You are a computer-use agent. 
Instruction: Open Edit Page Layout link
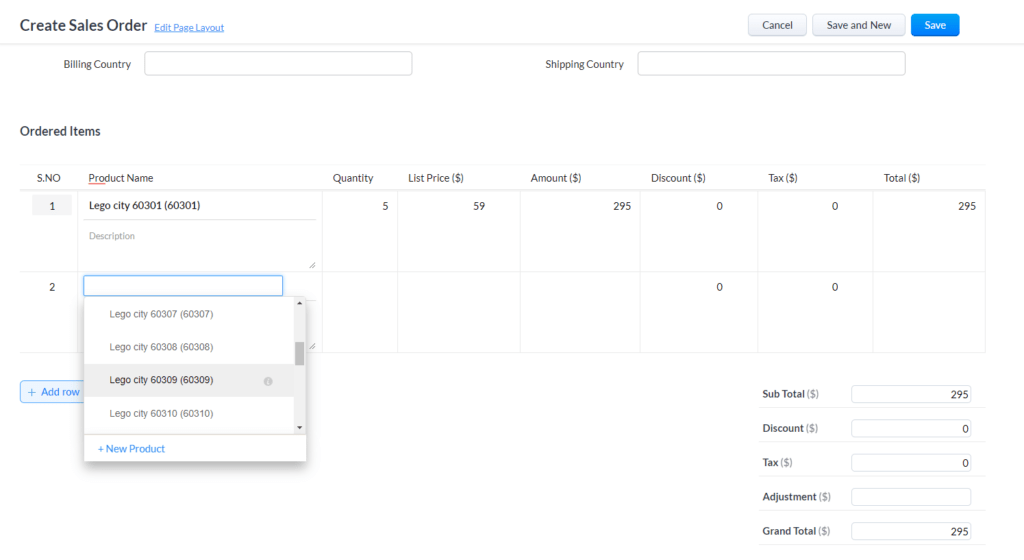189,27
